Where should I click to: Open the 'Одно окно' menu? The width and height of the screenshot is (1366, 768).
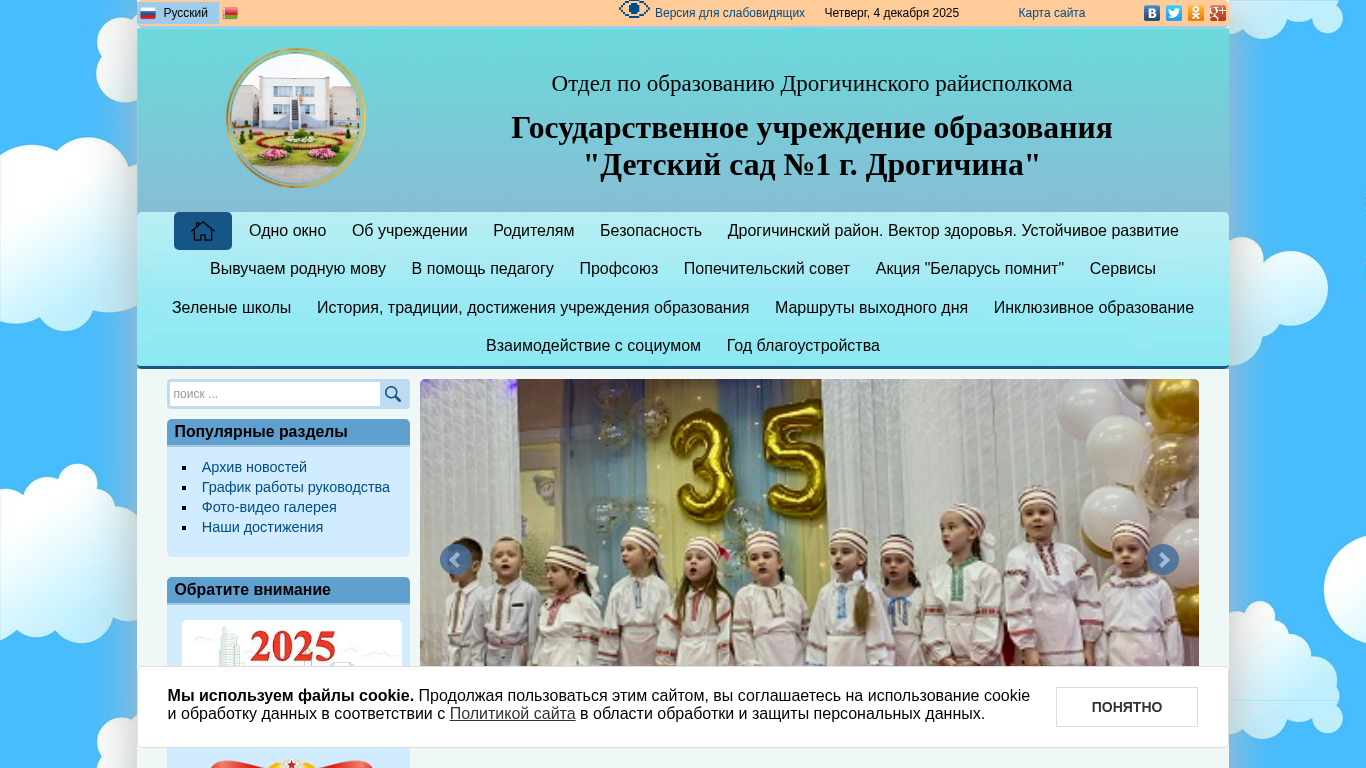click(288, 231)
